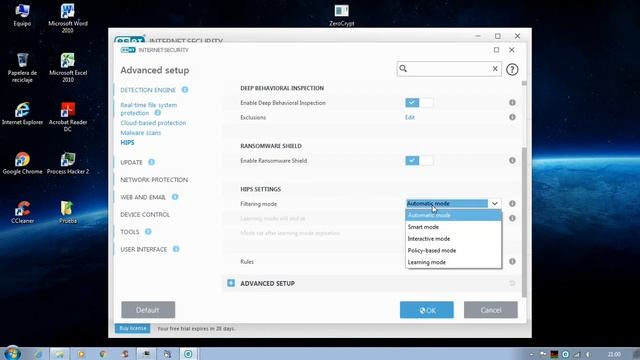Open the ESET icon in the taskbar
The width and height of the screenshot is (640, 360).
click(188, 353)
